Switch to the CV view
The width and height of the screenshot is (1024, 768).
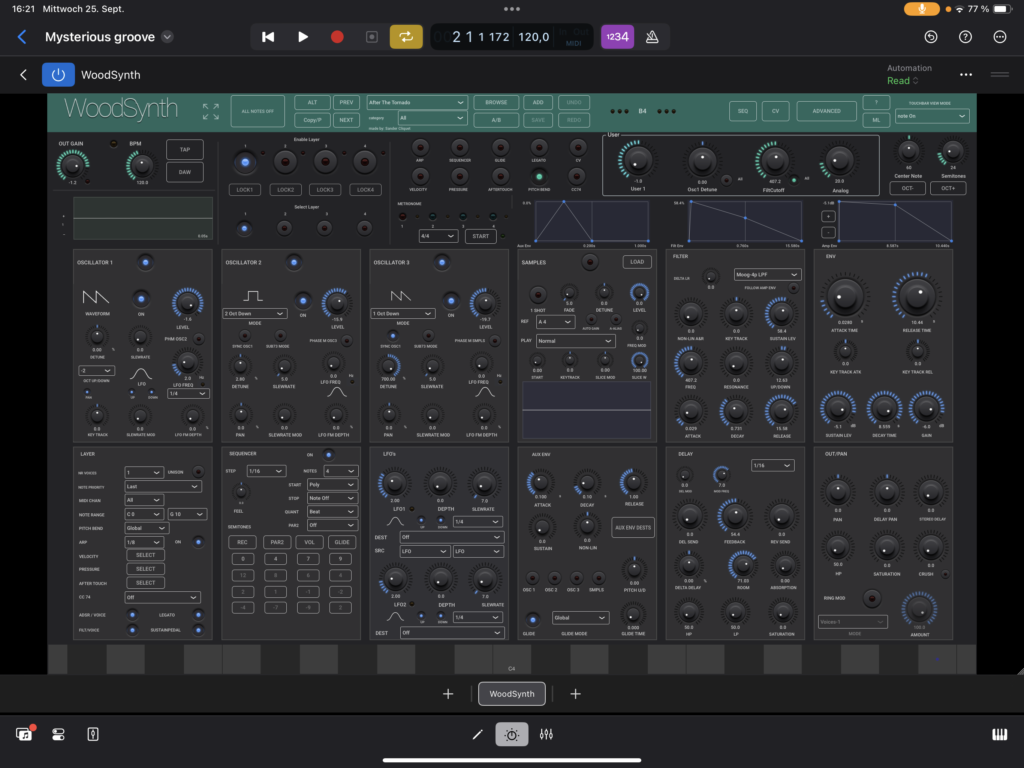tap(775, 111)
